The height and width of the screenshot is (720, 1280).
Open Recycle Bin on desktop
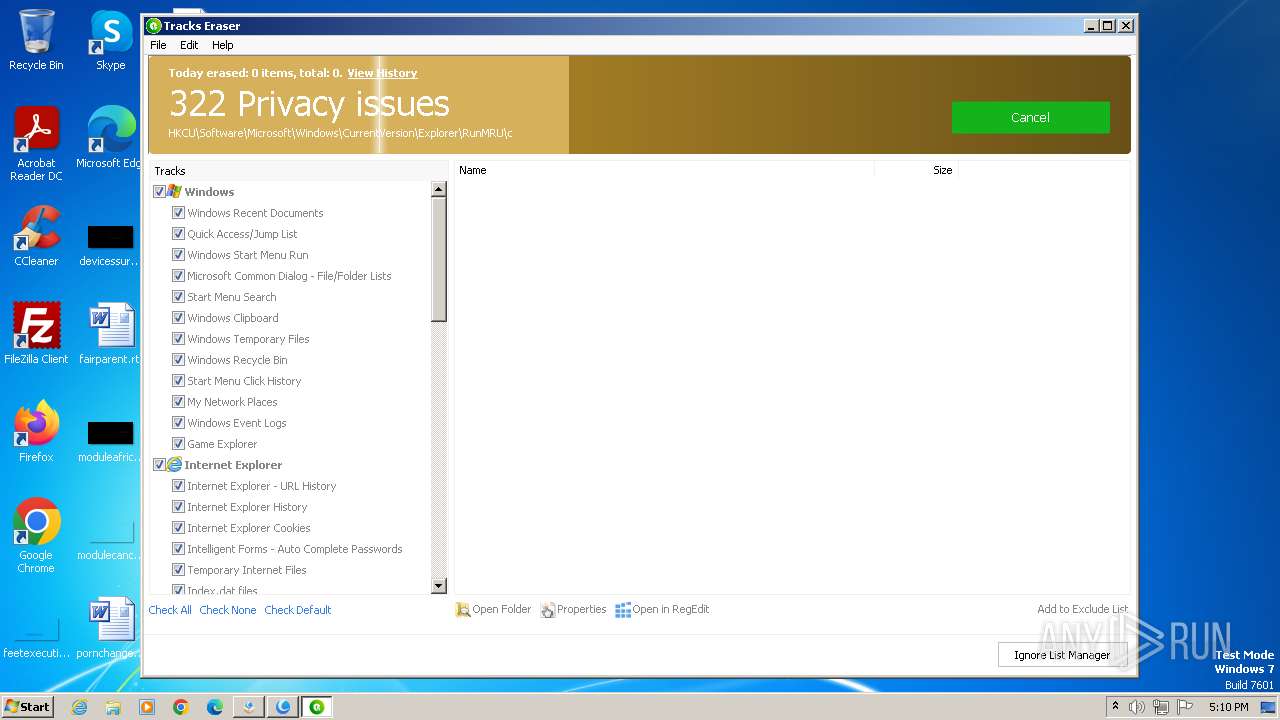pyautogui.click(x=36, y=40)
